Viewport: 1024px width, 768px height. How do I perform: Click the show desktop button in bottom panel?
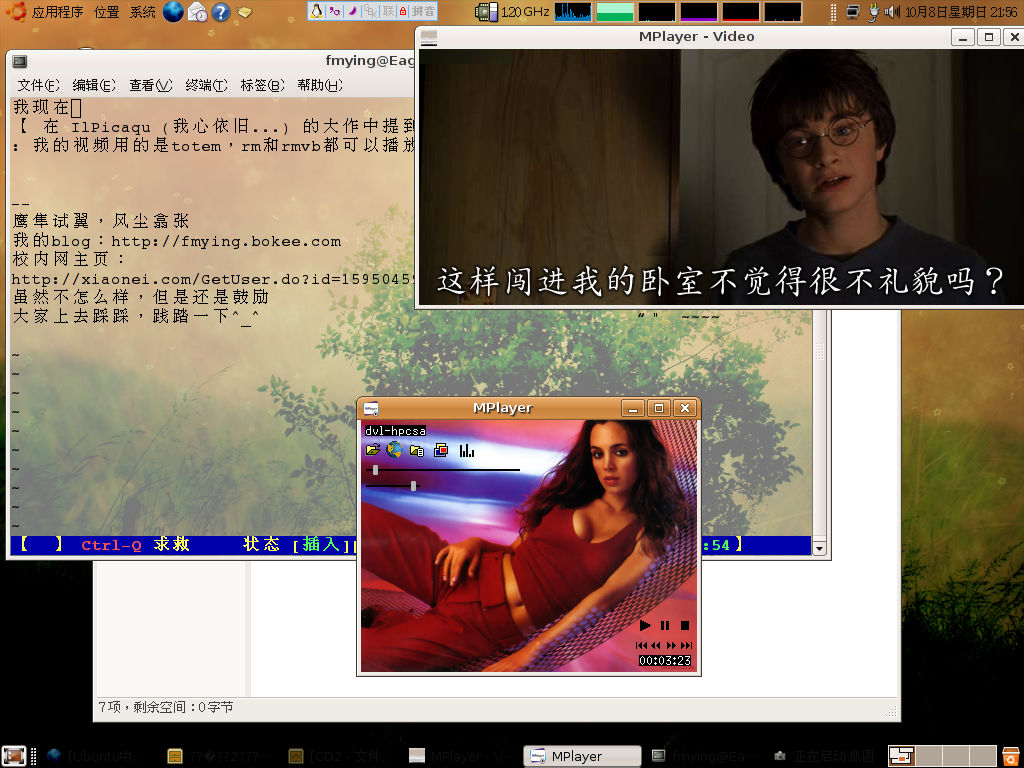click(14, 756)
